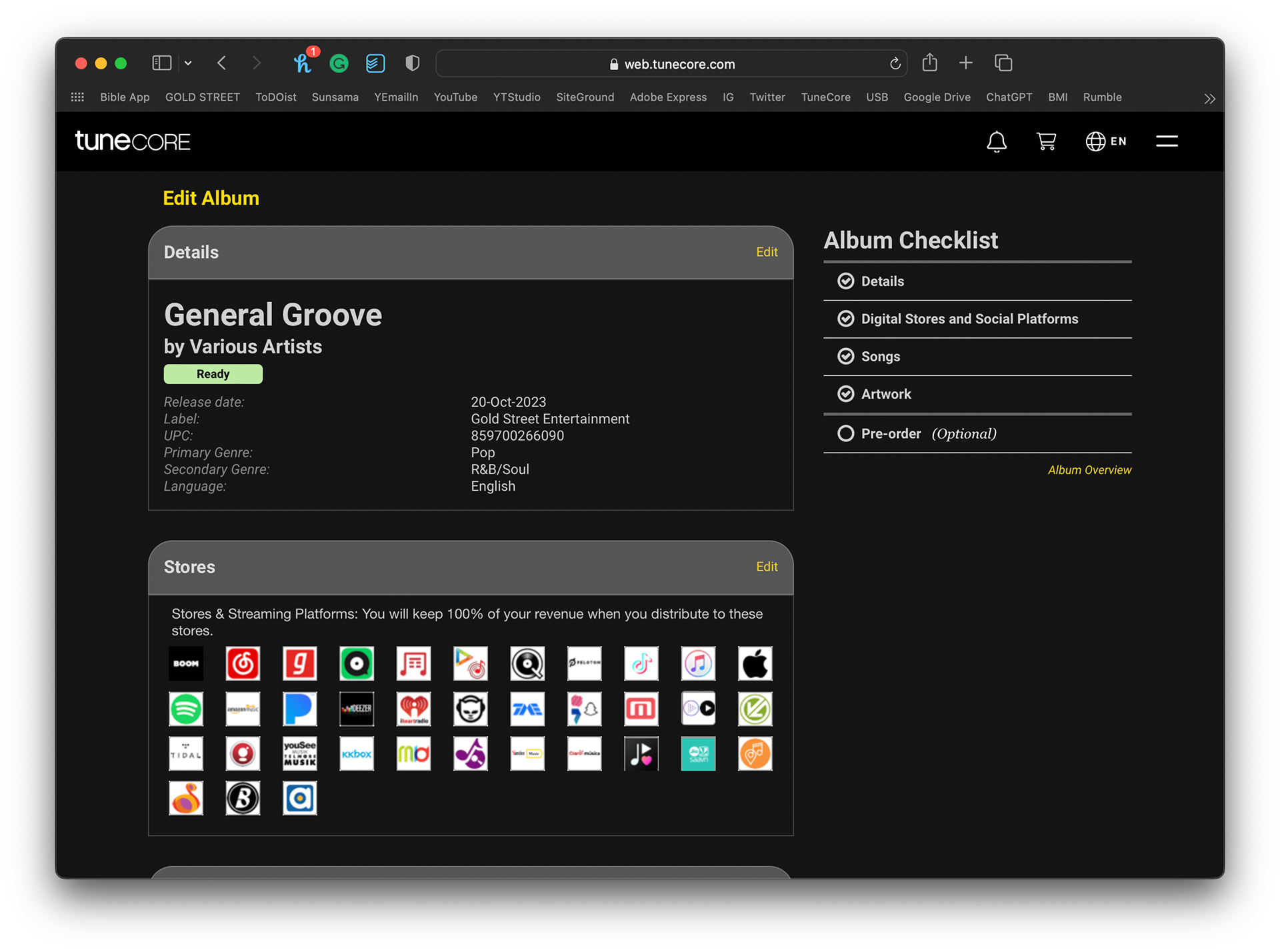Image resolution: width=1280 pixels, height=952 pixels.
Task: Click the Grammarly extension icon
Action: point(339,63)
